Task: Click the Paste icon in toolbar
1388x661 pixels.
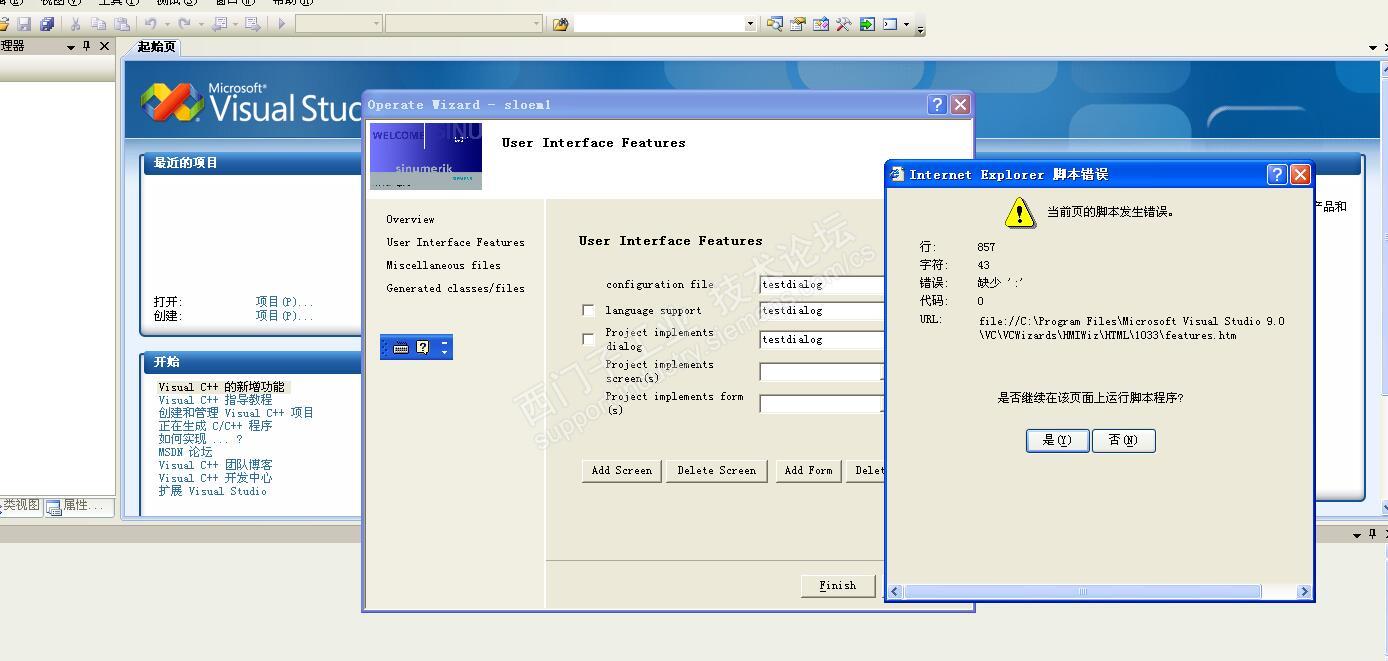Action: tap(121, 24)
